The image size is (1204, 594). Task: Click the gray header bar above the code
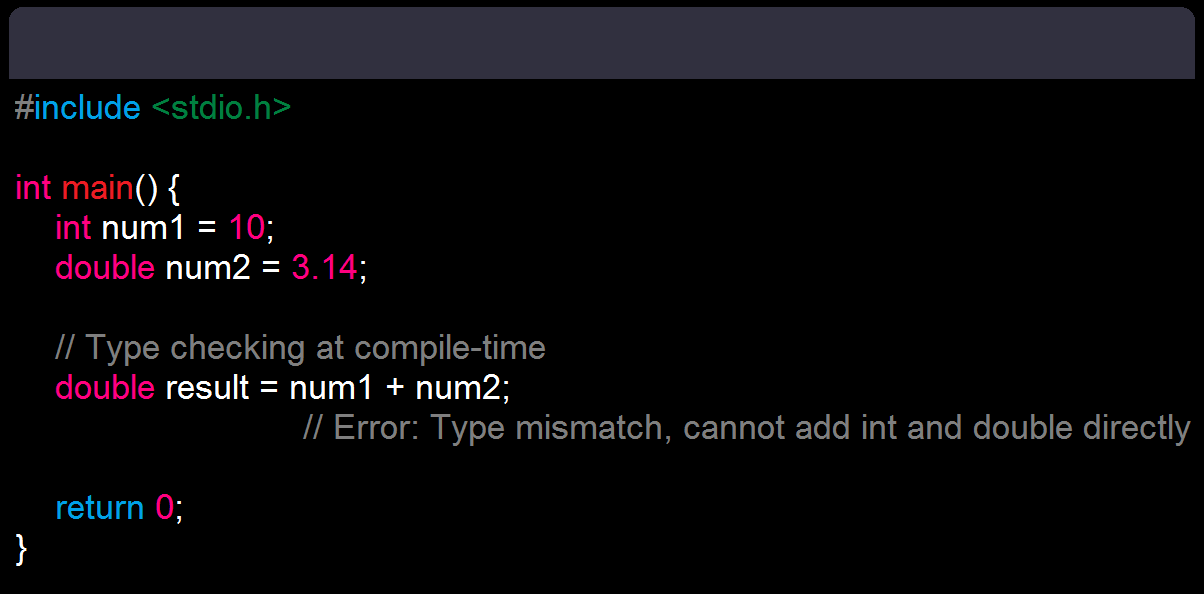pos(602,43)
